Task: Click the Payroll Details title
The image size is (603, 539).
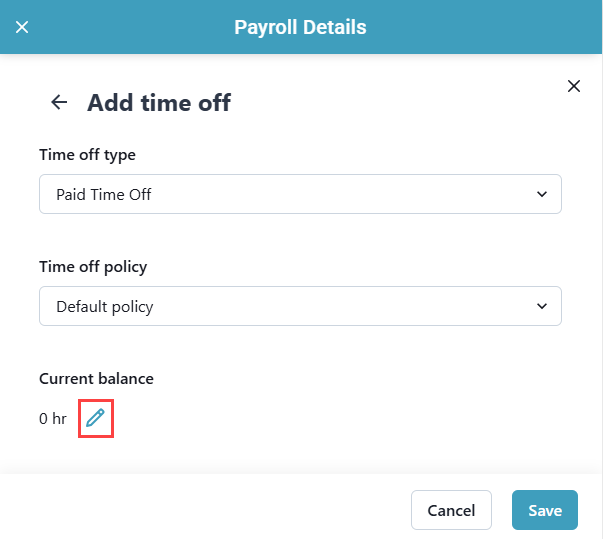Action: pos(300,27)
